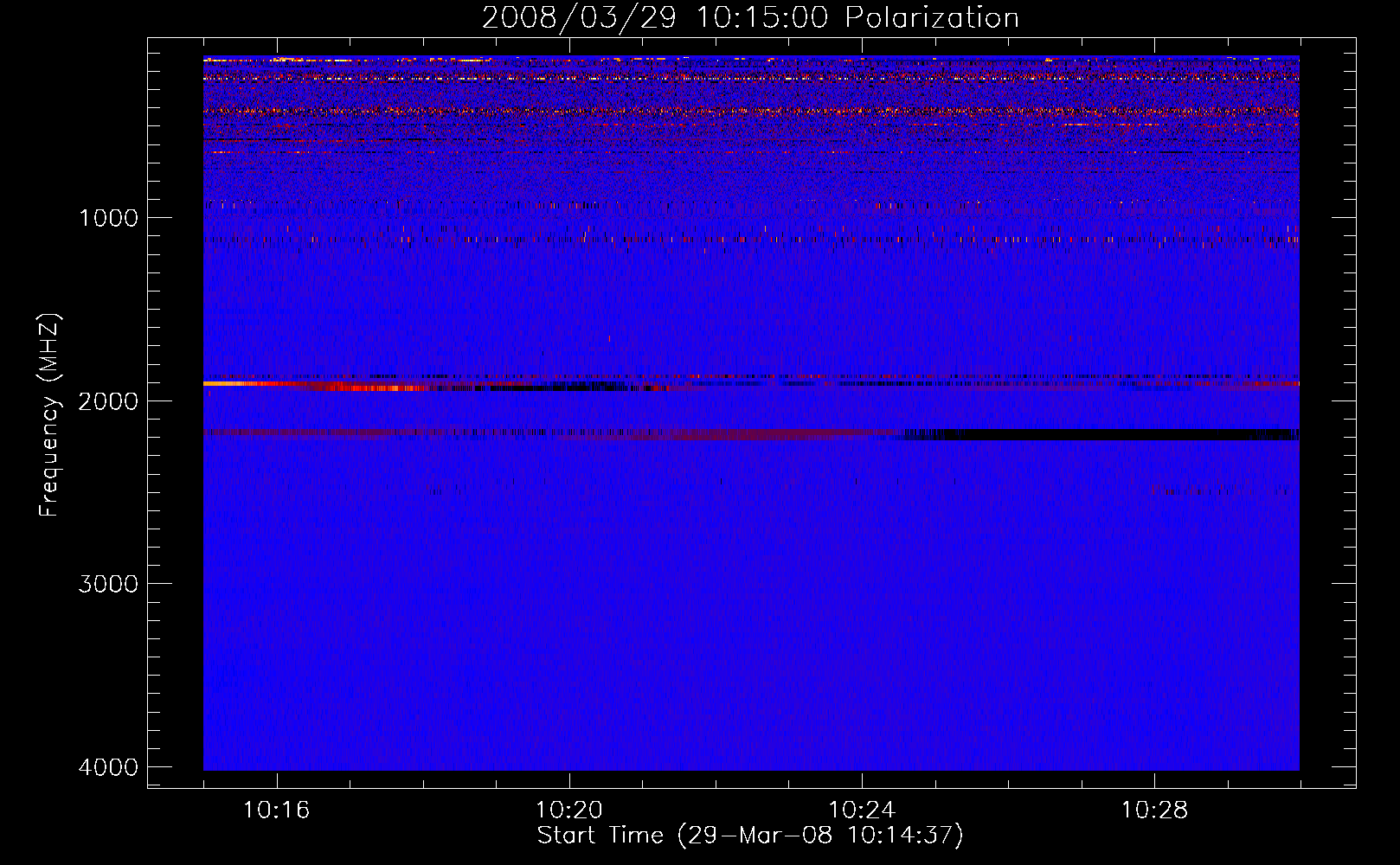Click the 10:24 time axis label
1400x865 pixels.
(862, 811)
